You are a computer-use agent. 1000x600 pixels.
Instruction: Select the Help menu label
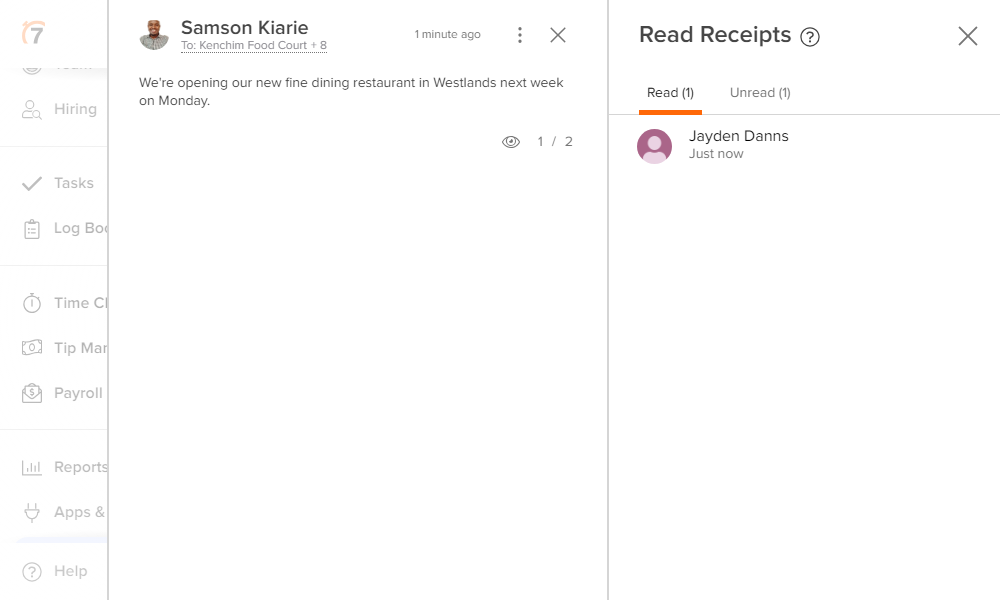71,571
